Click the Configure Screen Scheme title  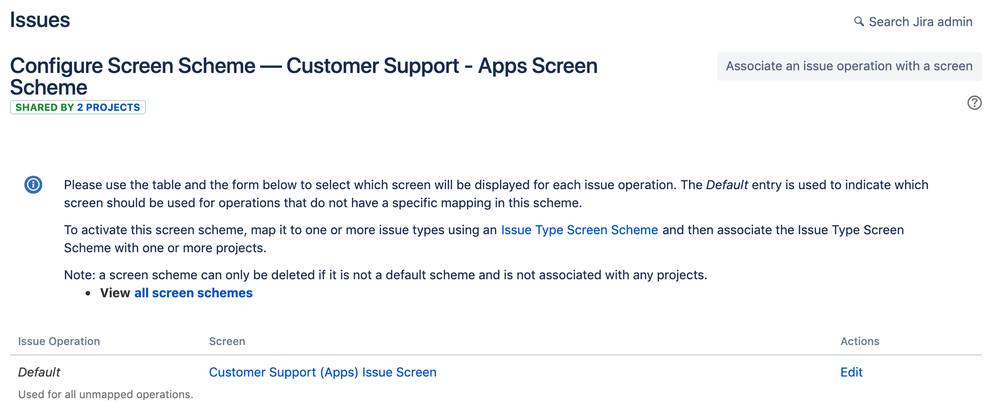tap(304, 76)
